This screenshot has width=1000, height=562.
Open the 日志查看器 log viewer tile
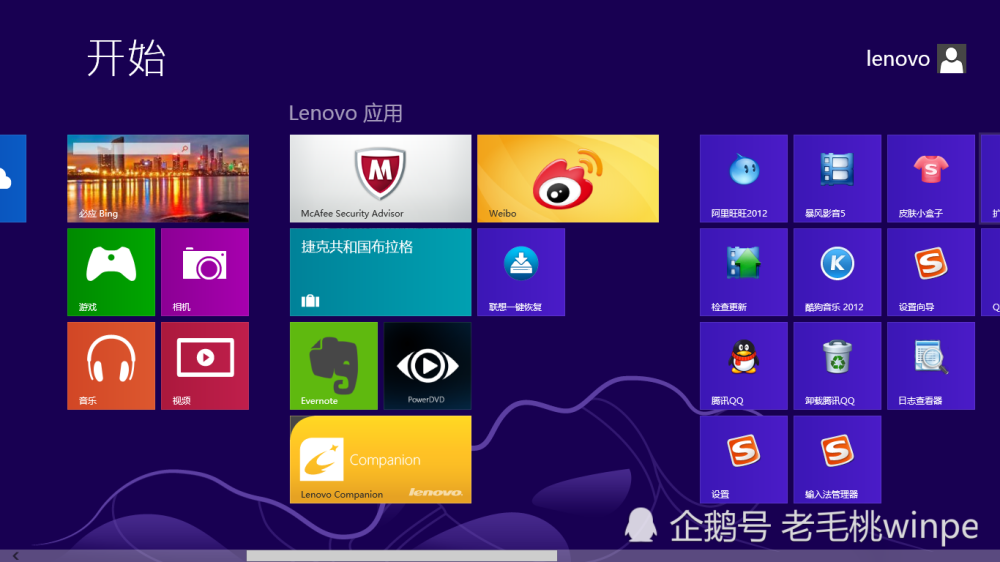click(931, 366)
